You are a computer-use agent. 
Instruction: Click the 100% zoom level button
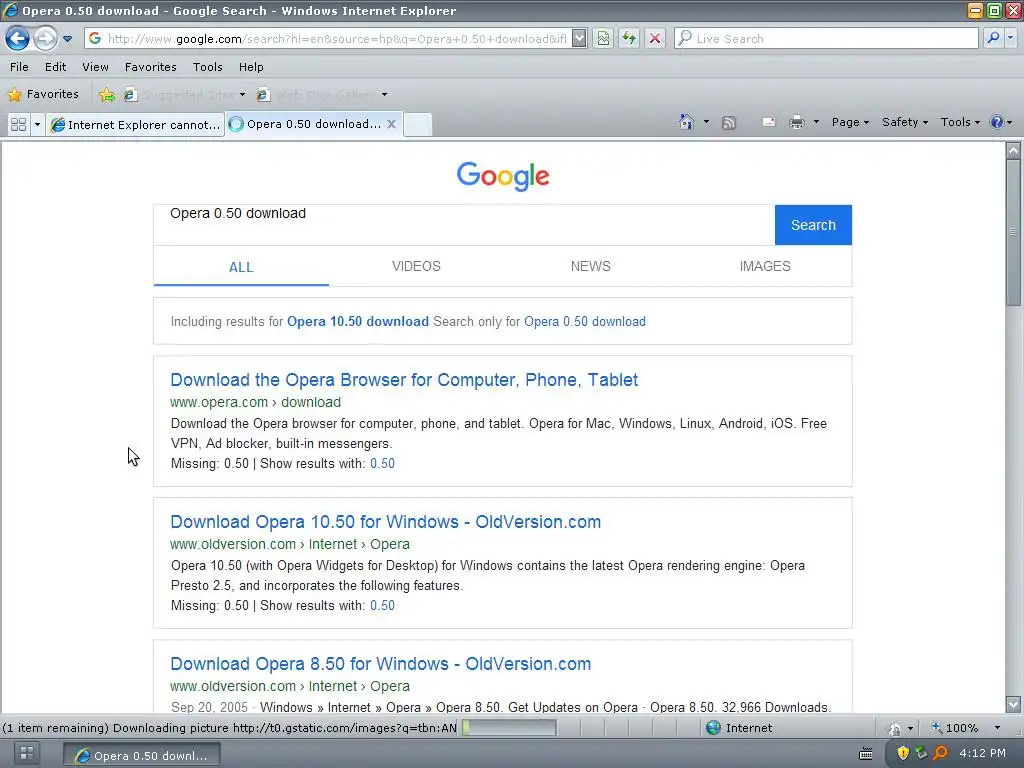tap(955, 728)
